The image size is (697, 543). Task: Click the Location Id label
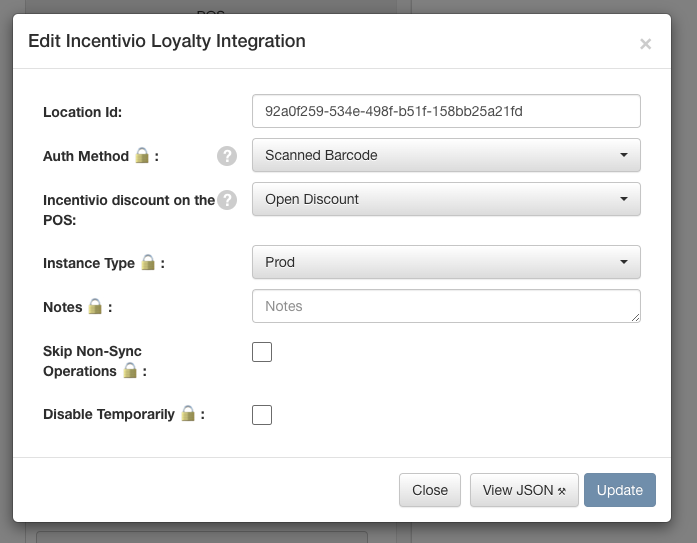coord(82,112)
